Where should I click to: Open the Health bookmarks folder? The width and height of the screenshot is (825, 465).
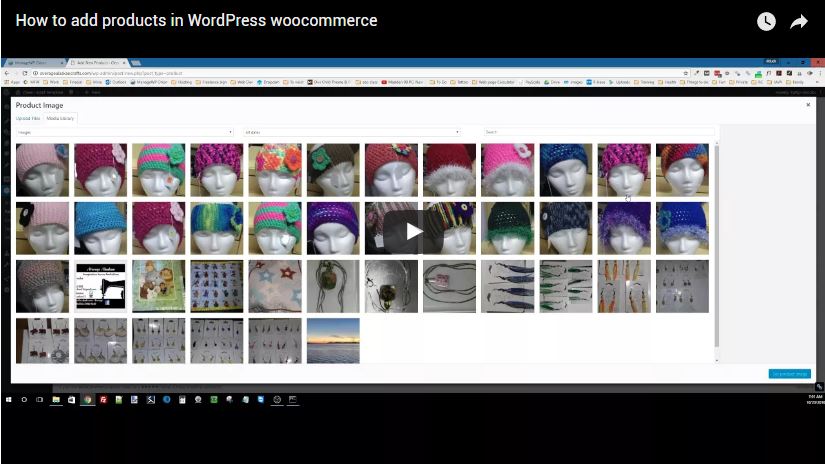tap(667, 82)
